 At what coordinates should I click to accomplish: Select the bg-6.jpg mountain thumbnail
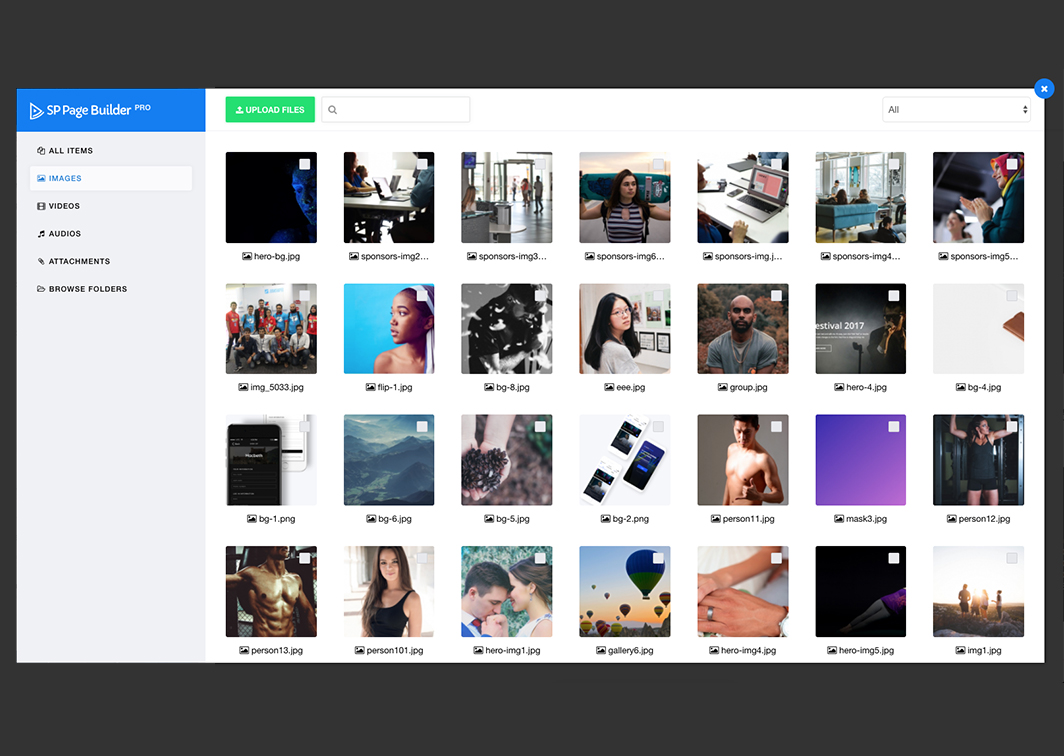(x=389, y=460)
